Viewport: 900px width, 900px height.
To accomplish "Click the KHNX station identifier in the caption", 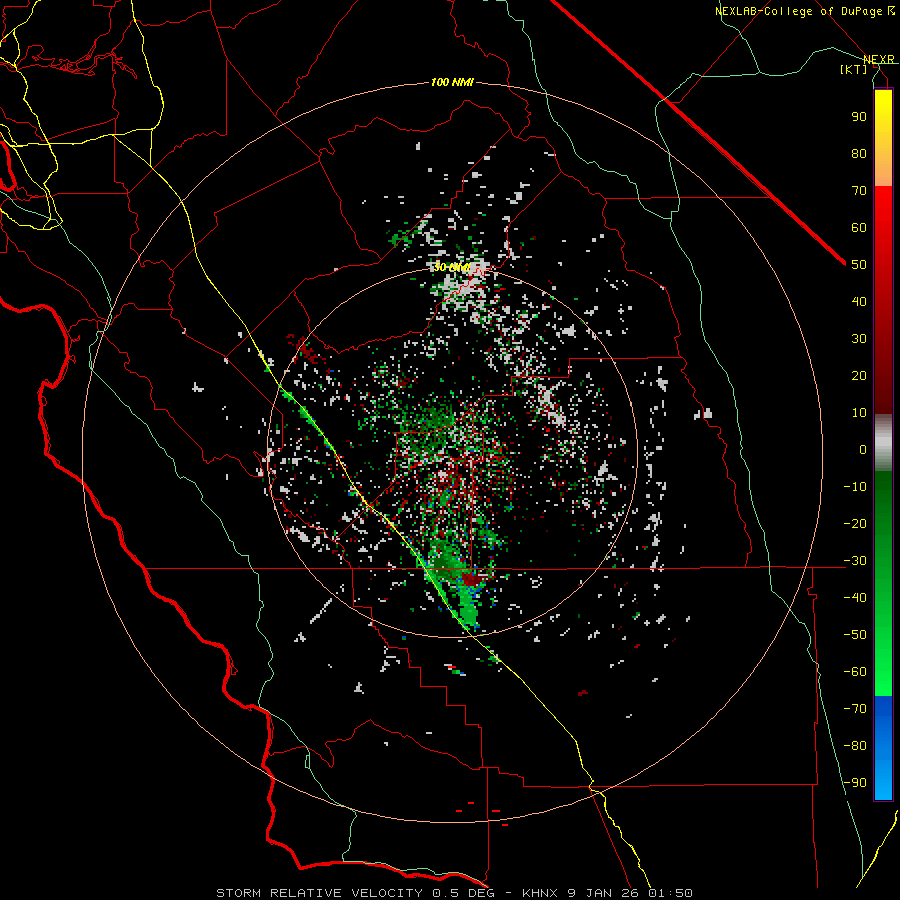I will click(540, 893).
